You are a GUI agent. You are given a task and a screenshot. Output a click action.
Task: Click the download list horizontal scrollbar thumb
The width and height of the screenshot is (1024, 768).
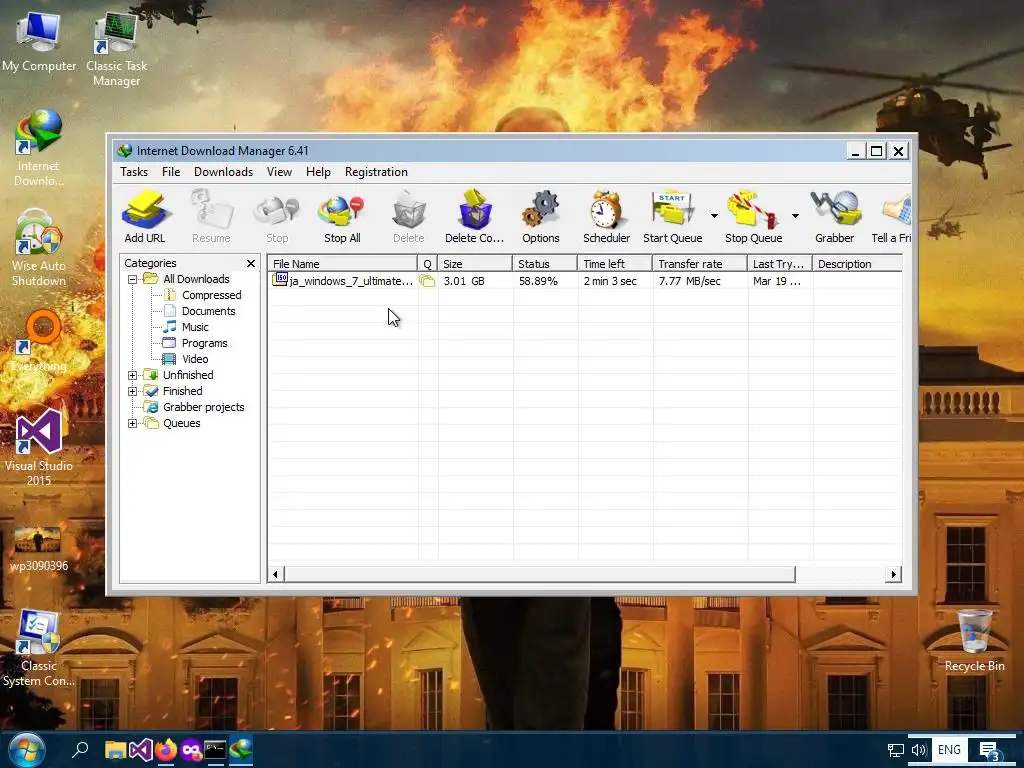point(539,575)
